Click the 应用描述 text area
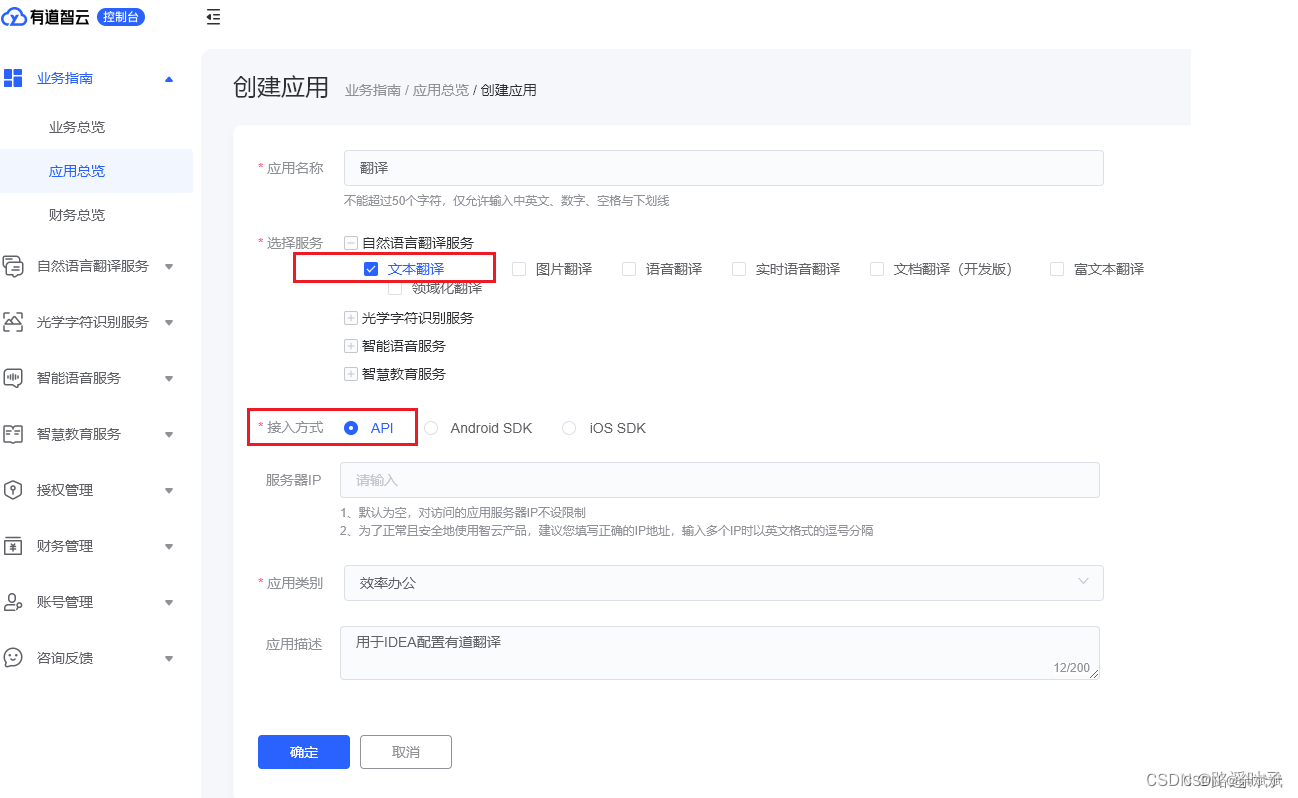The image size is (1298, 798). 720,653
